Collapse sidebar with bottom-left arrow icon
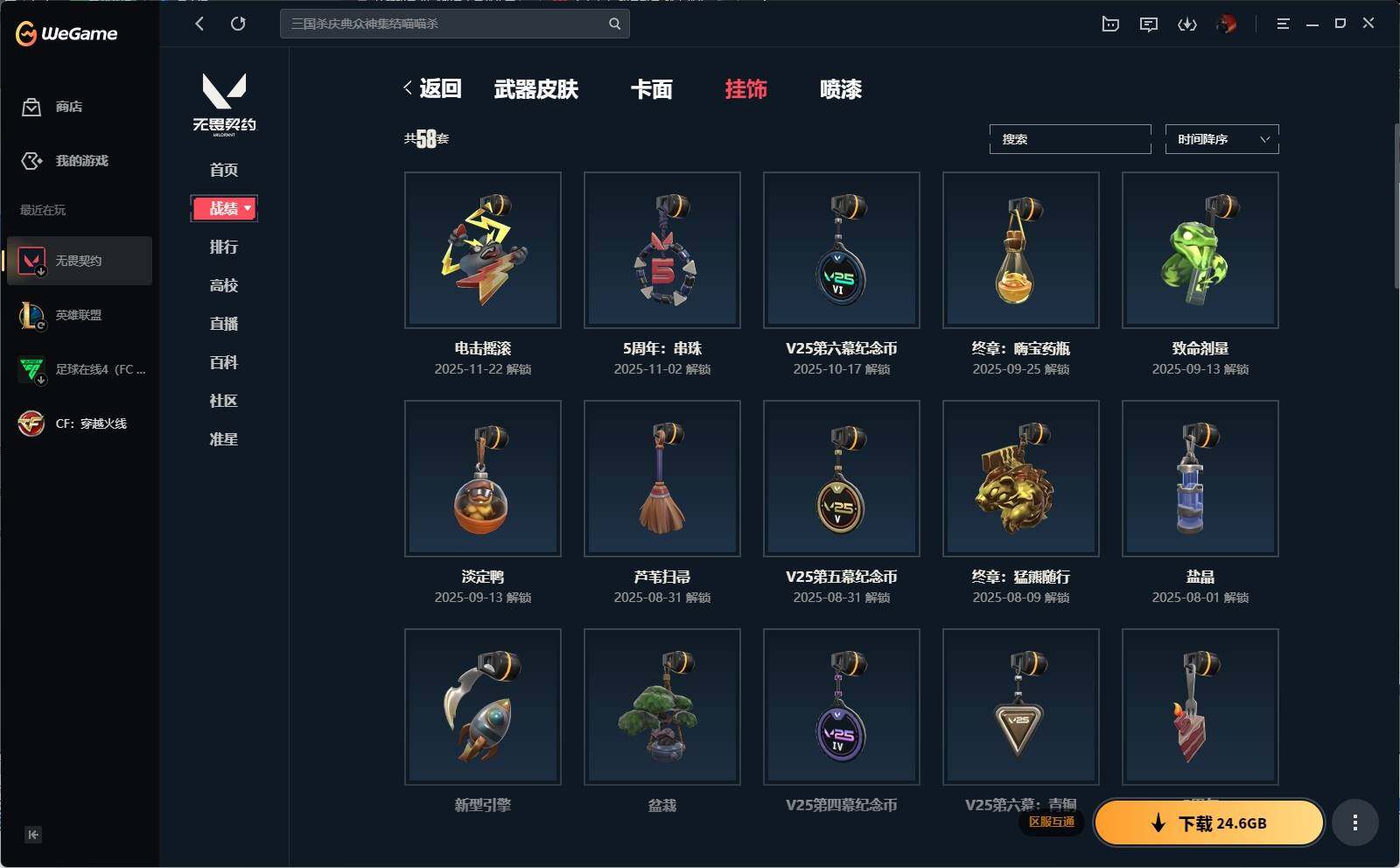 coord(32,834)
